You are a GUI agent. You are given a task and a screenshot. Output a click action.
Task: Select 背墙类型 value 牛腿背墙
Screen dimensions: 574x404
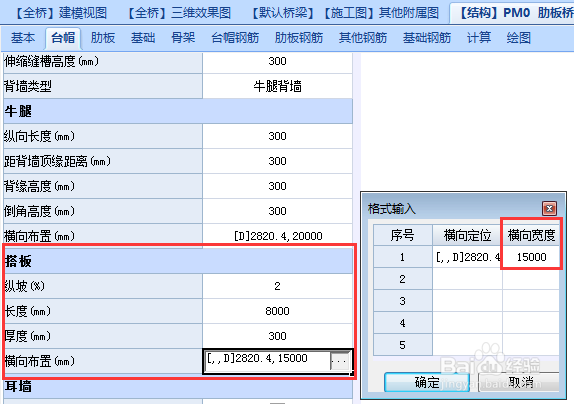[277, 86]
